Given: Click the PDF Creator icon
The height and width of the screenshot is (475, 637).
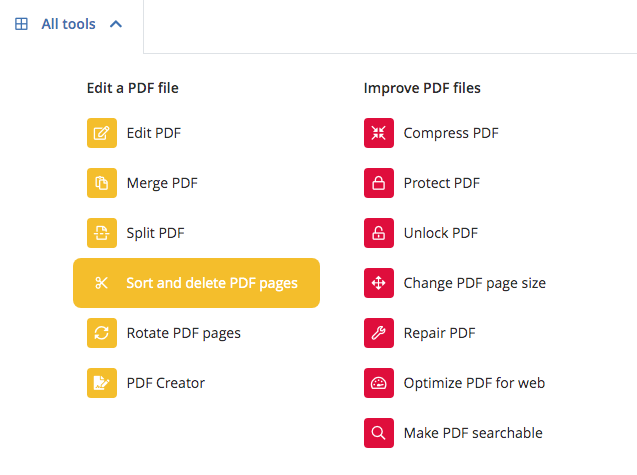Looking at the screenshot, I should (x=102, y=383).
